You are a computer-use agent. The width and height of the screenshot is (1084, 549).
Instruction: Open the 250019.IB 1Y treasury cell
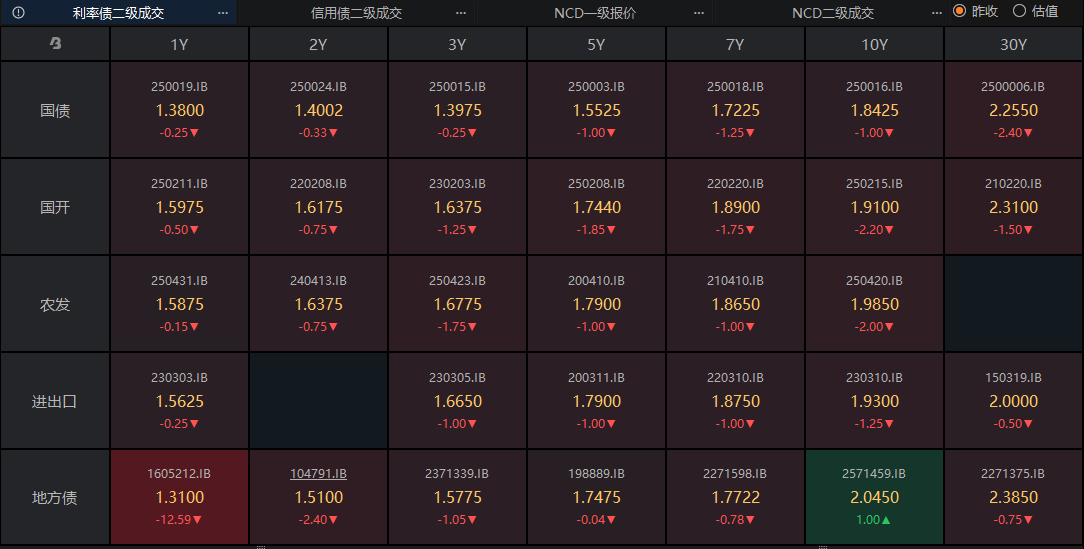coord(180,110)
